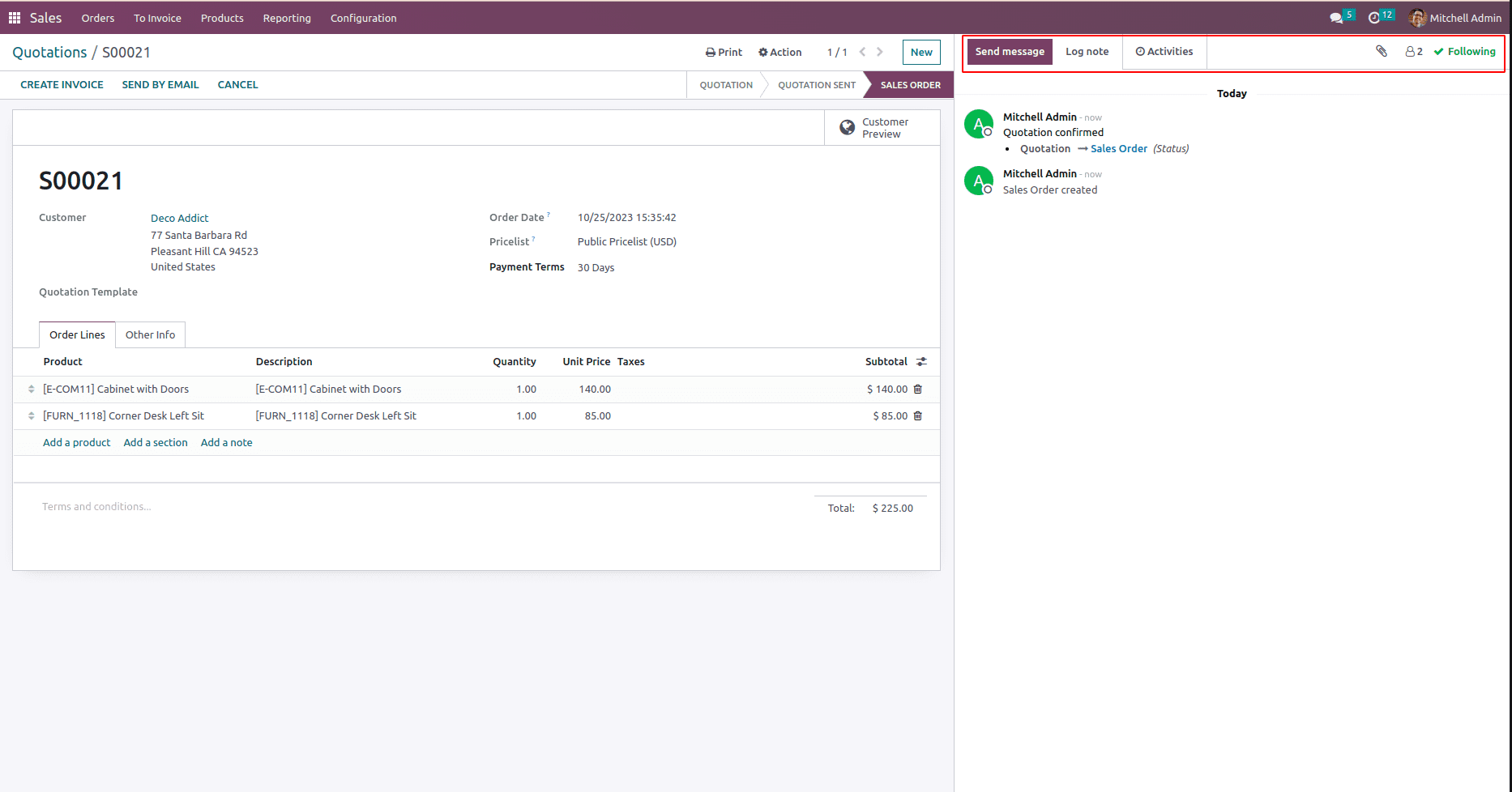Click Terms and conditions text area

point(96,507)
